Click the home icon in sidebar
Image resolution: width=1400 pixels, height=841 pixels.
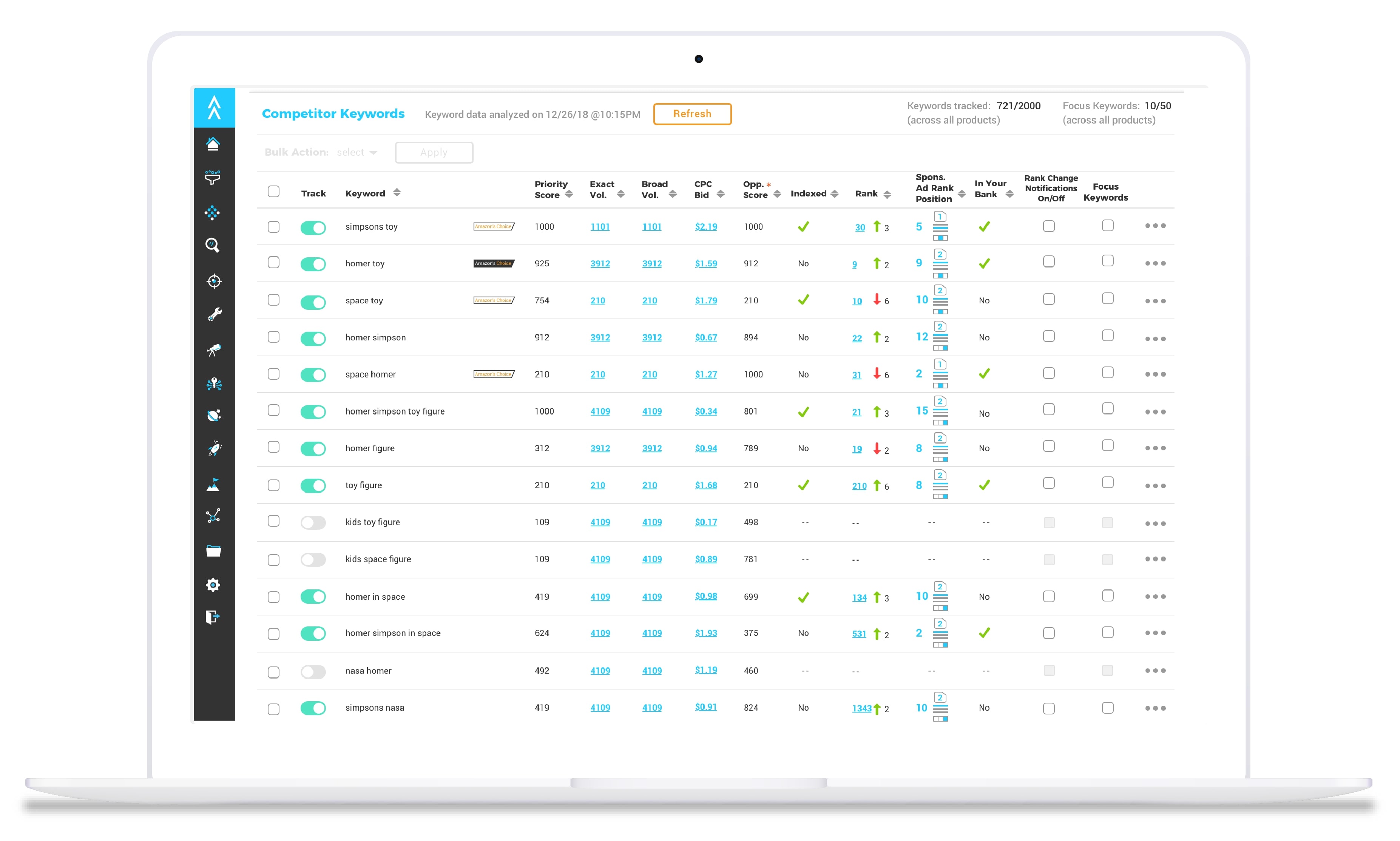click(213, 144)
